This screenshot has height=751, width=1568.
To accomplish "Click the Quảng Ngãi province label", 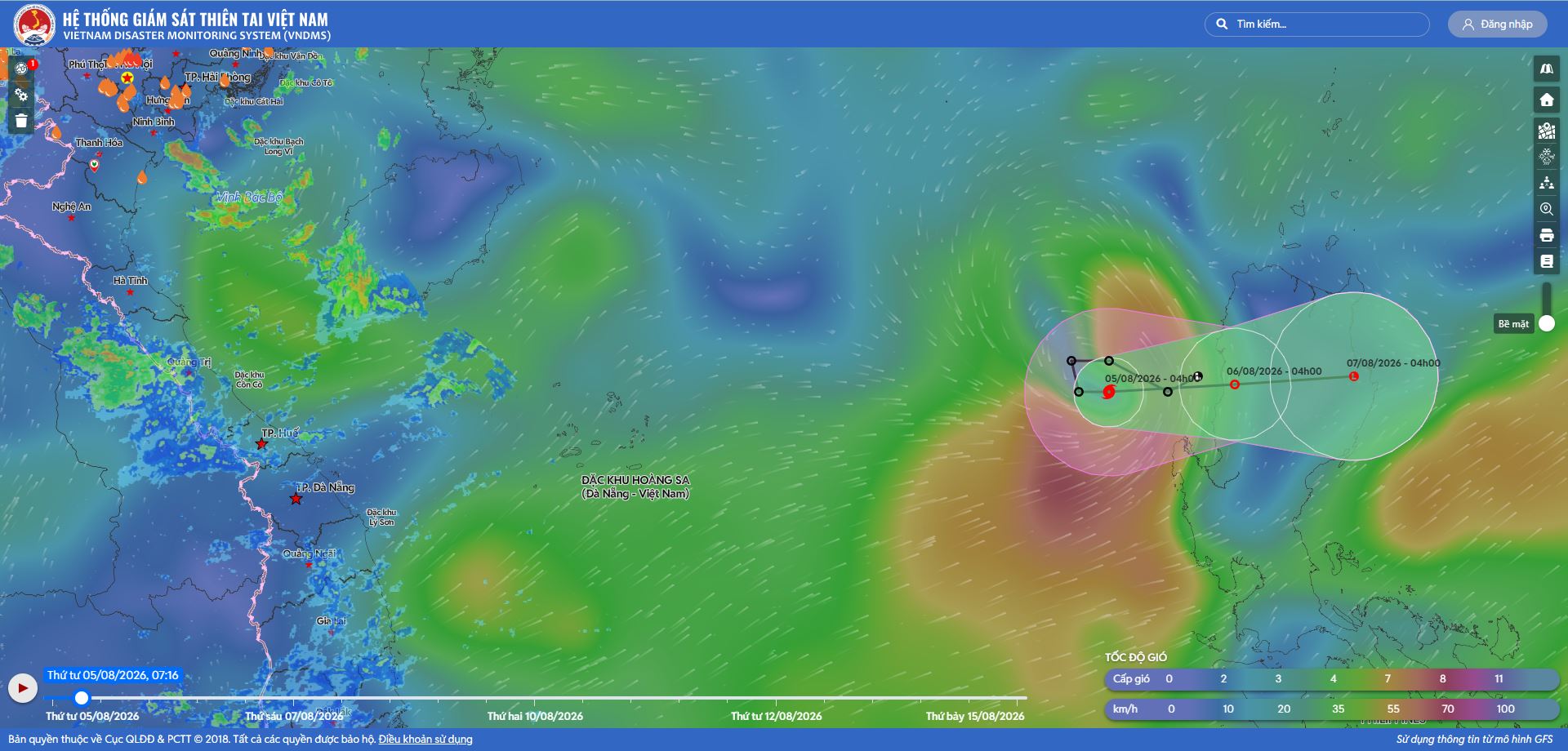I will [310, 553].
